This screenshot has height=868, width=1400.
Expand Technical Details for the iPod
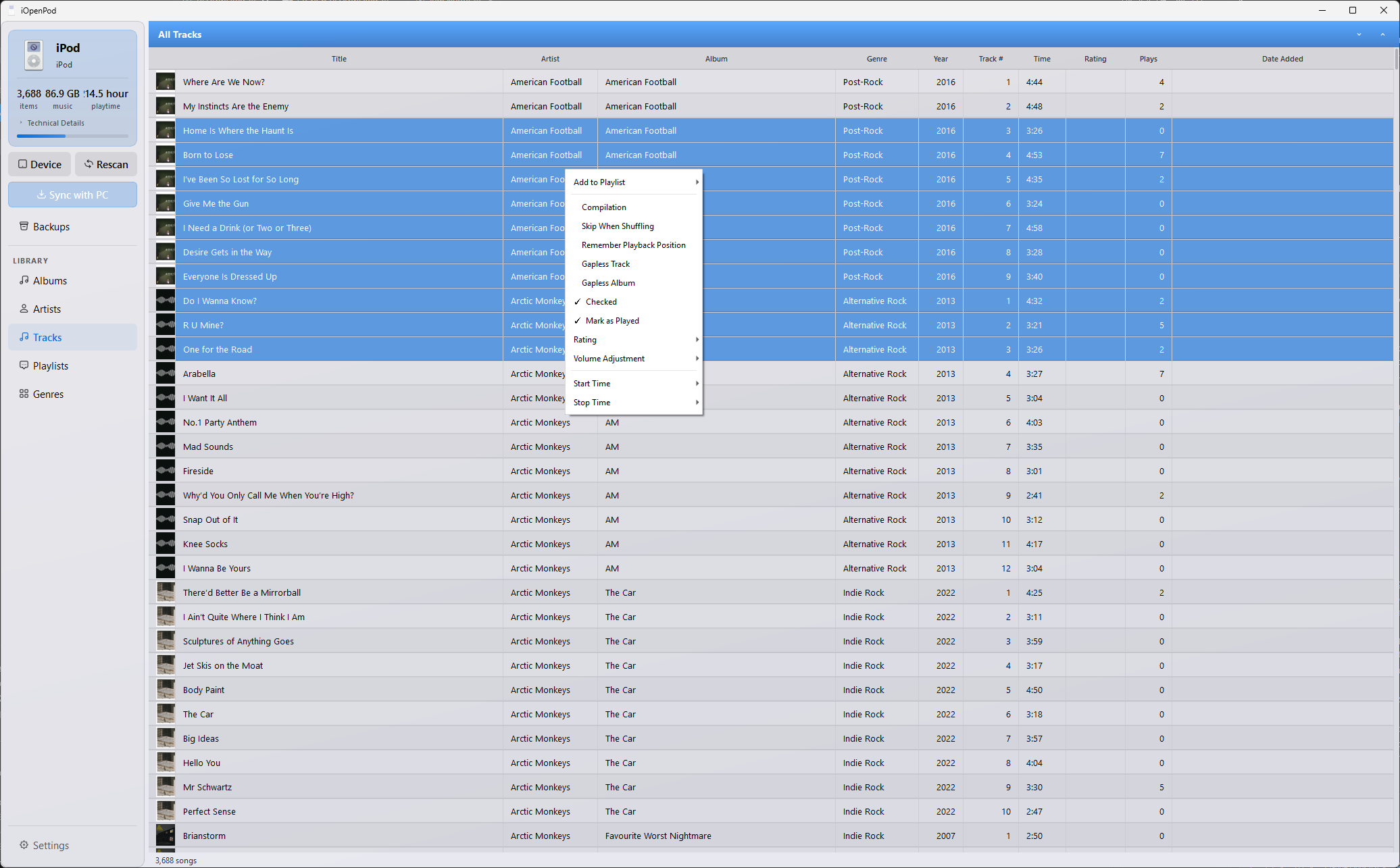[55, 123]
